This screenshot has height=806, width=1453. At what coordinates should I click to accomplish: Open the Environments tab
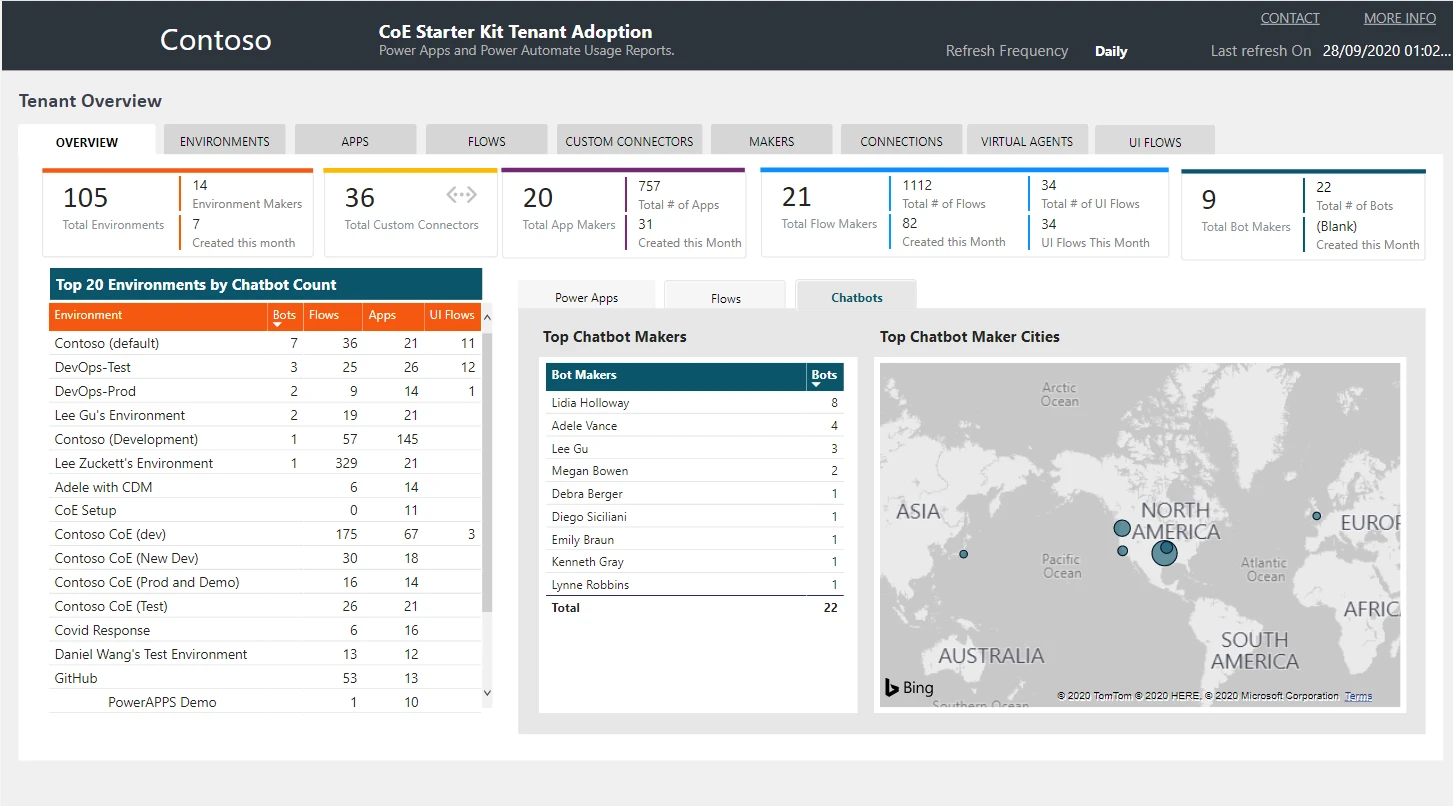(225, 141)
